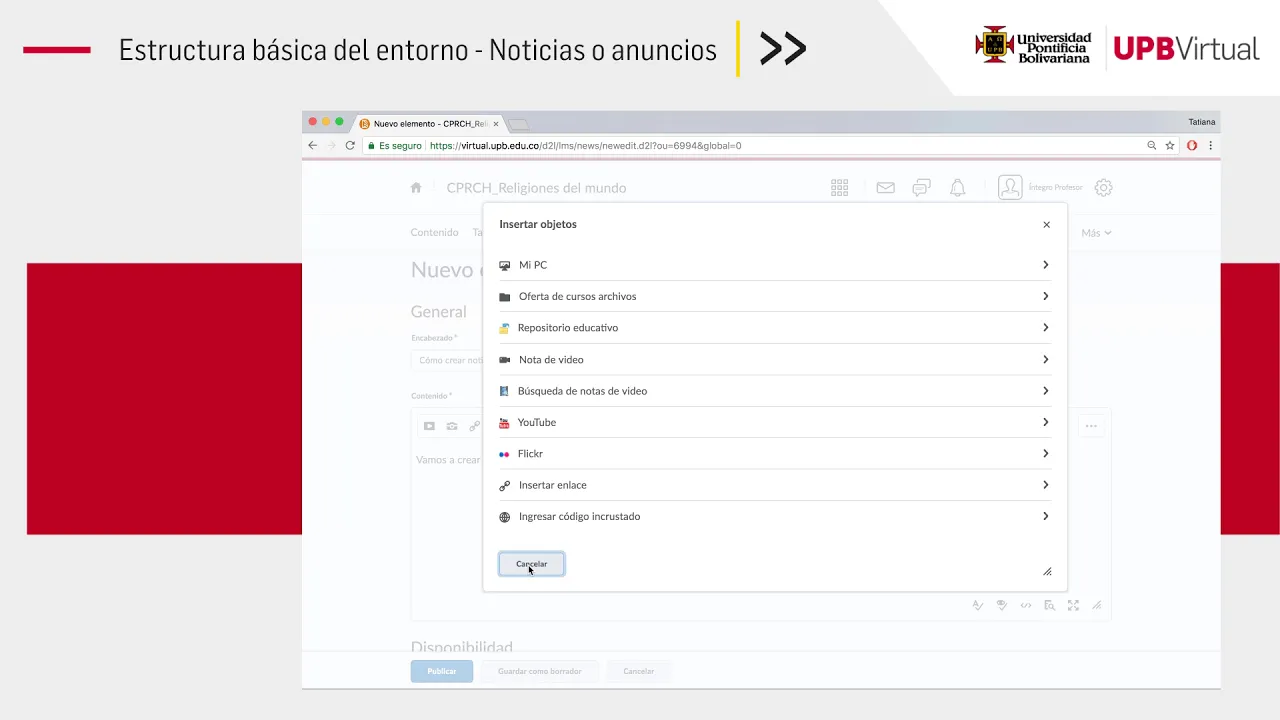The width and height of the screenshot is (1280, 720).
Task: Click the Opera extension icon in browser toolbar
Action: click(x=1192, y=145)
